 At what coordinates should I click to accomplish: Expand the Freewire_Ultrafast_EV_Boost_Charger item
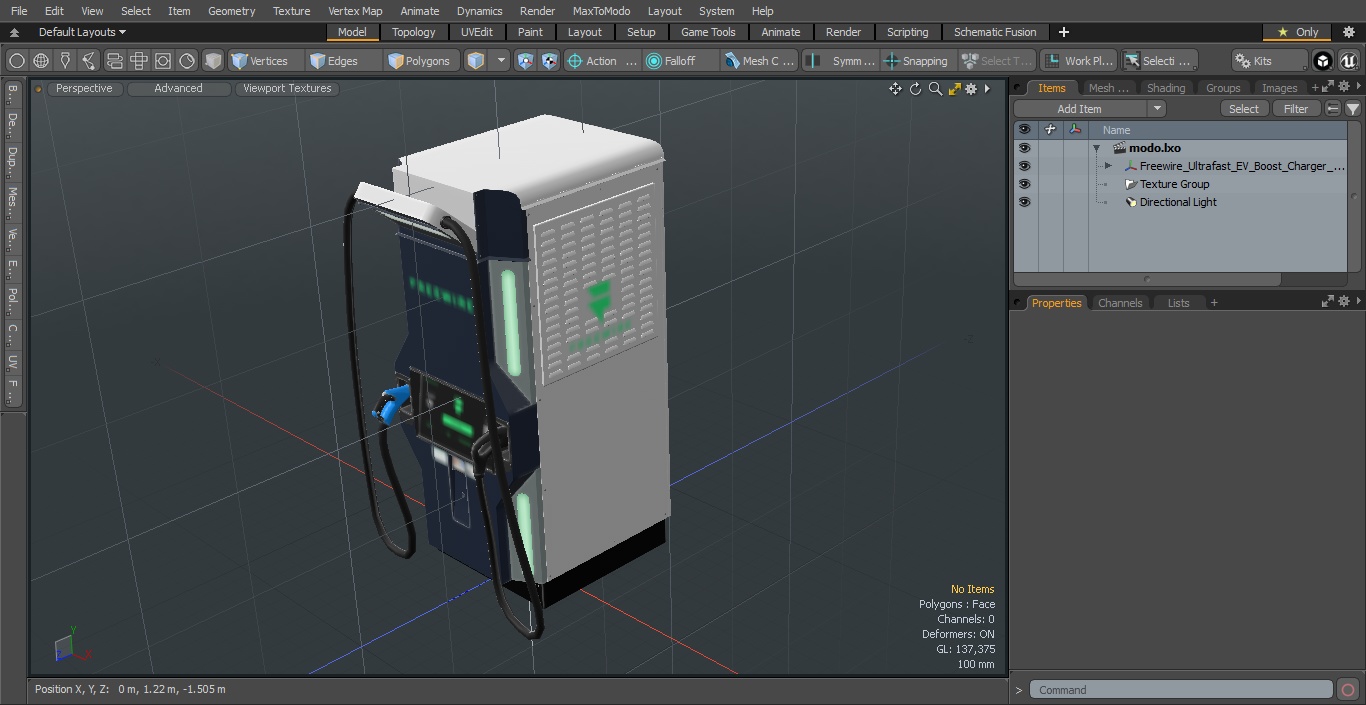point(1108,166)
